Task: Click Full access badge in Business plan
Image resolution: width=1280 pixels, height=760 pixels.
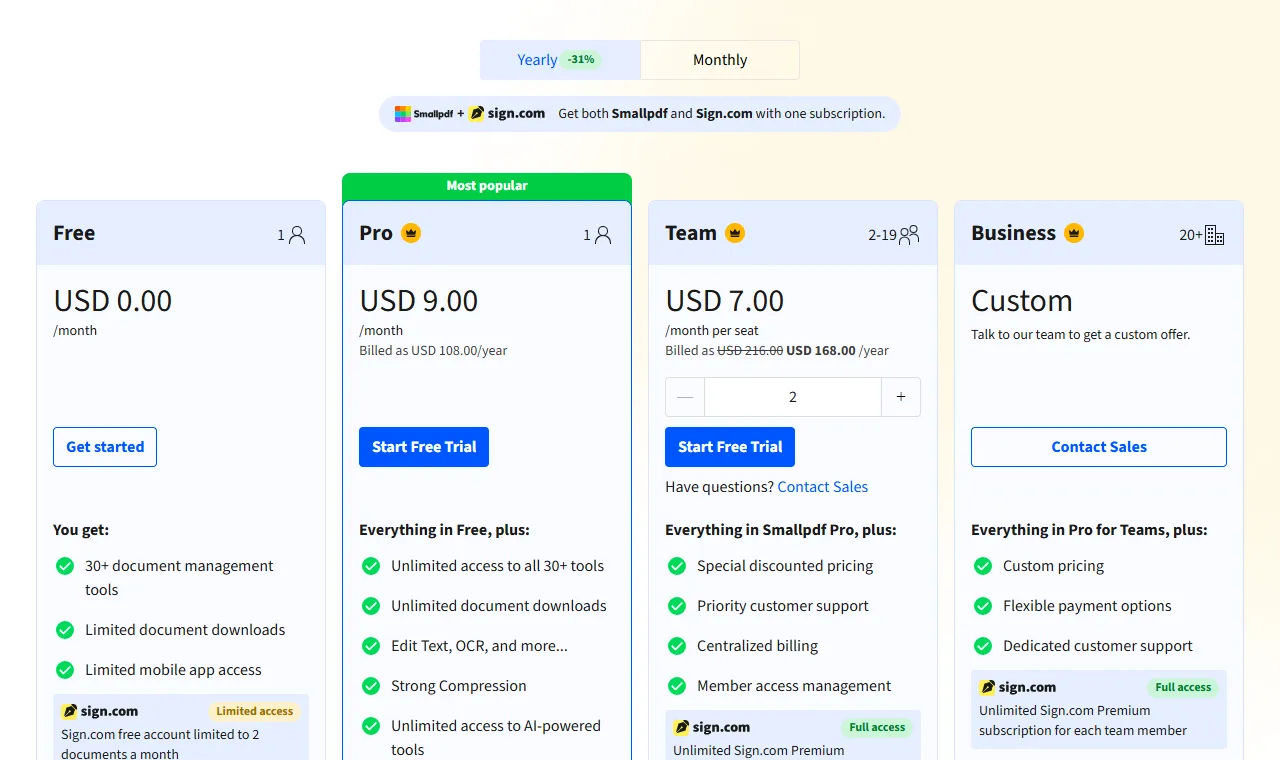Action: pos(1183,688)
